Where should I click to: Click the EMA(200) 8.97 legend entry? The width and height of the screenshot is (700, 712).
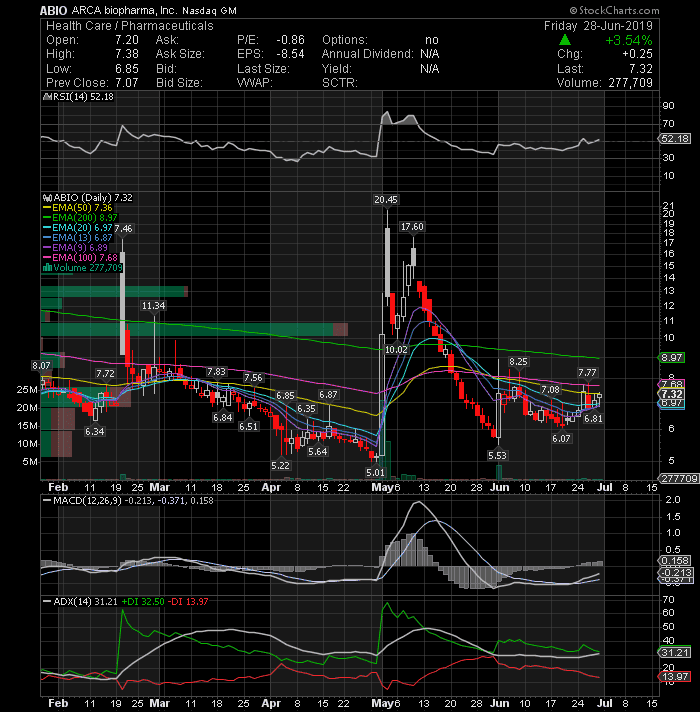click(x=84, y=218)
